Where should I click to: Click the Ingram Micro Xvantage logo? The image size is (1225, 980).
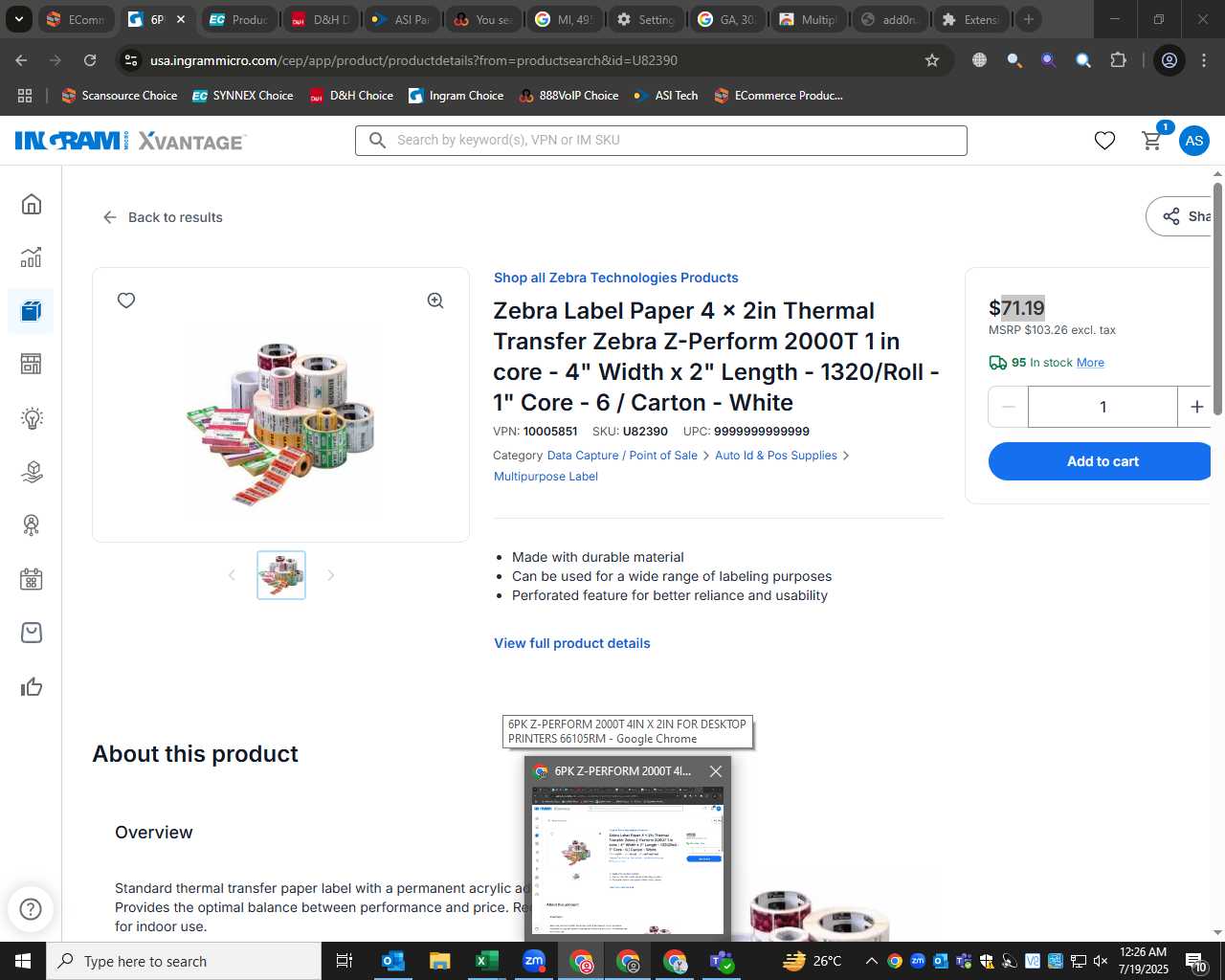pos(131,141)
